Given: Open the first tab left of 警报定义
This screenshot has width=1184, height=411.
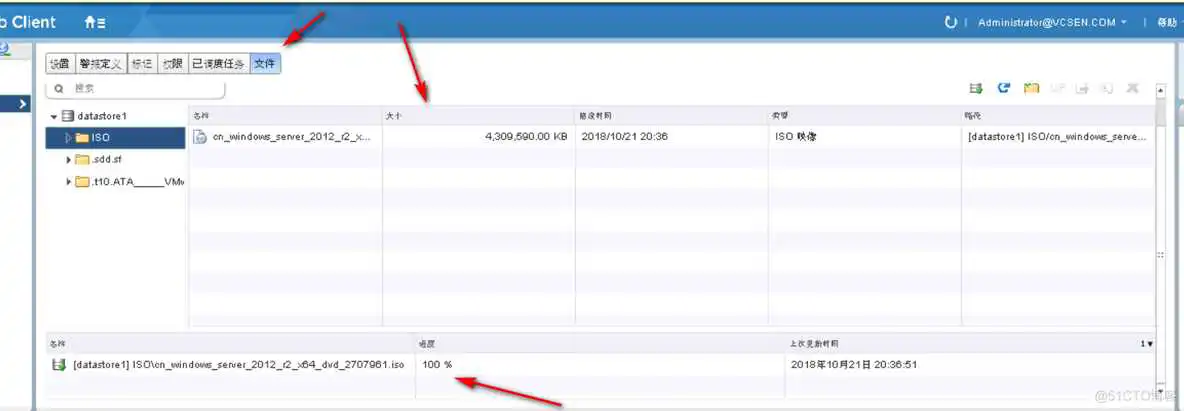Looking at the screenshot, I should pos(60,64).
